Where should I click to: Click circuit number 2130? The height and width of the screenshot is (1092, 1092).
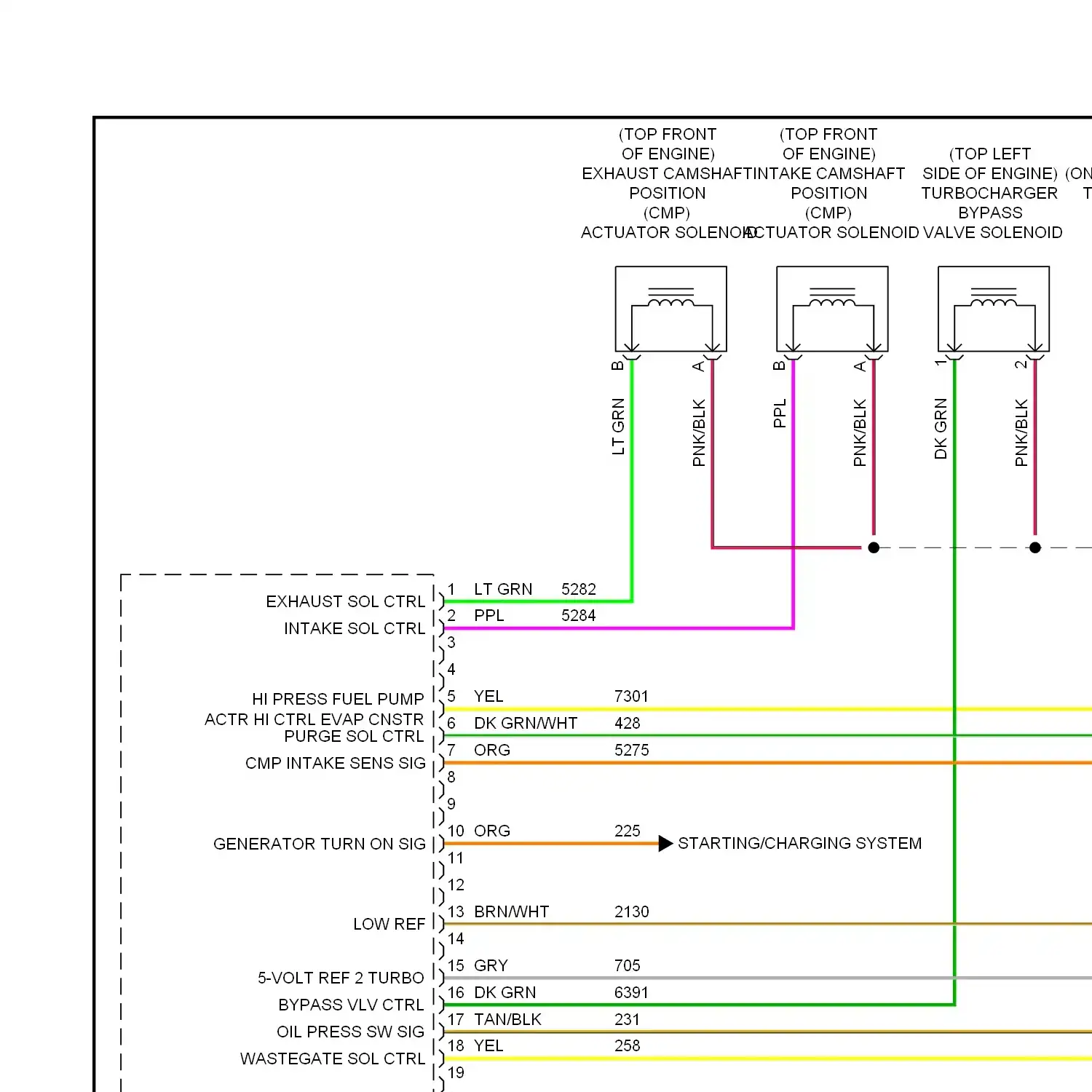pos(631,911)
